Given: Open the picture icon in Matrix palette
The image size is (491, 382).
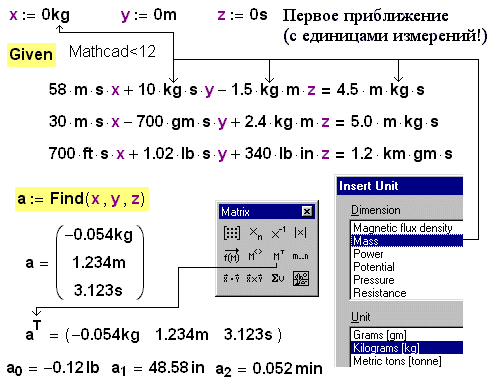Looking at the screenshot, I should pos(301,279).
